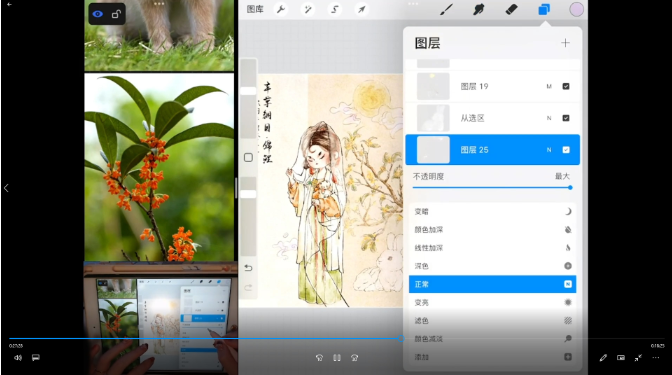The width and height of the screenshot is (672, 375).
Task: Collapse blend mode N of 图层 25
Action: (x=549, y=150)
